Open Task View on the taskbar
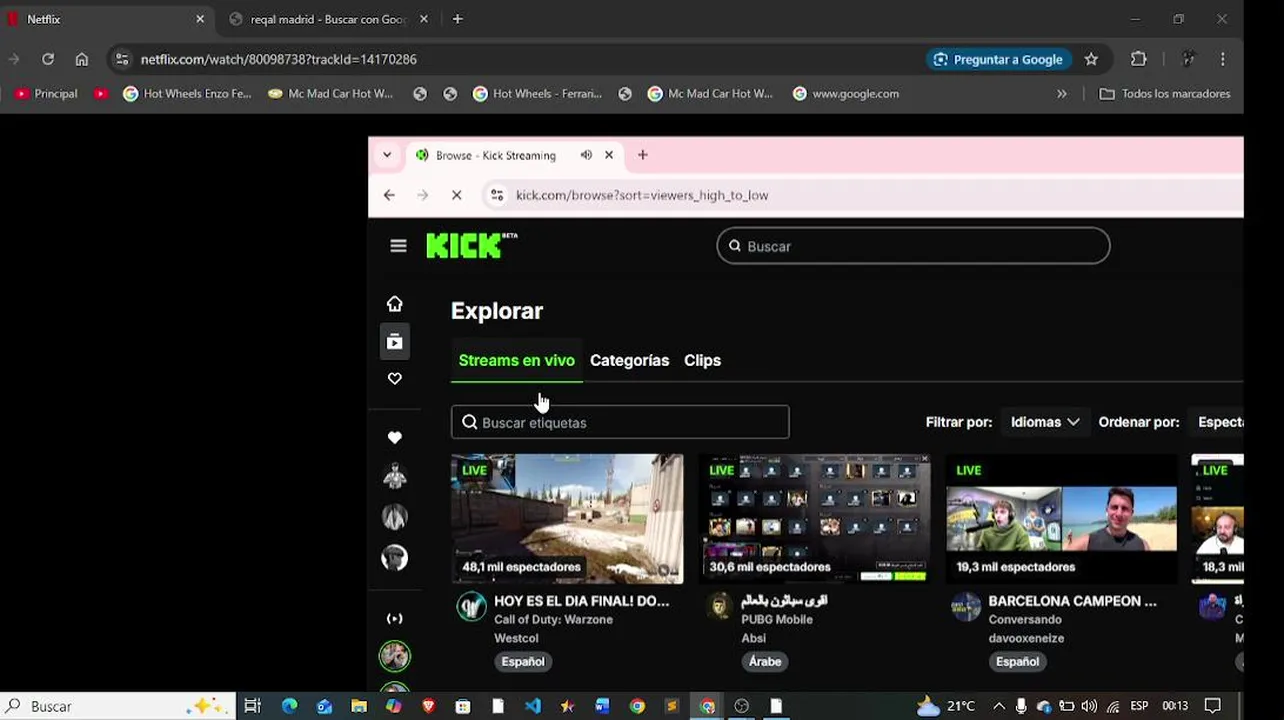 (252, 706)
